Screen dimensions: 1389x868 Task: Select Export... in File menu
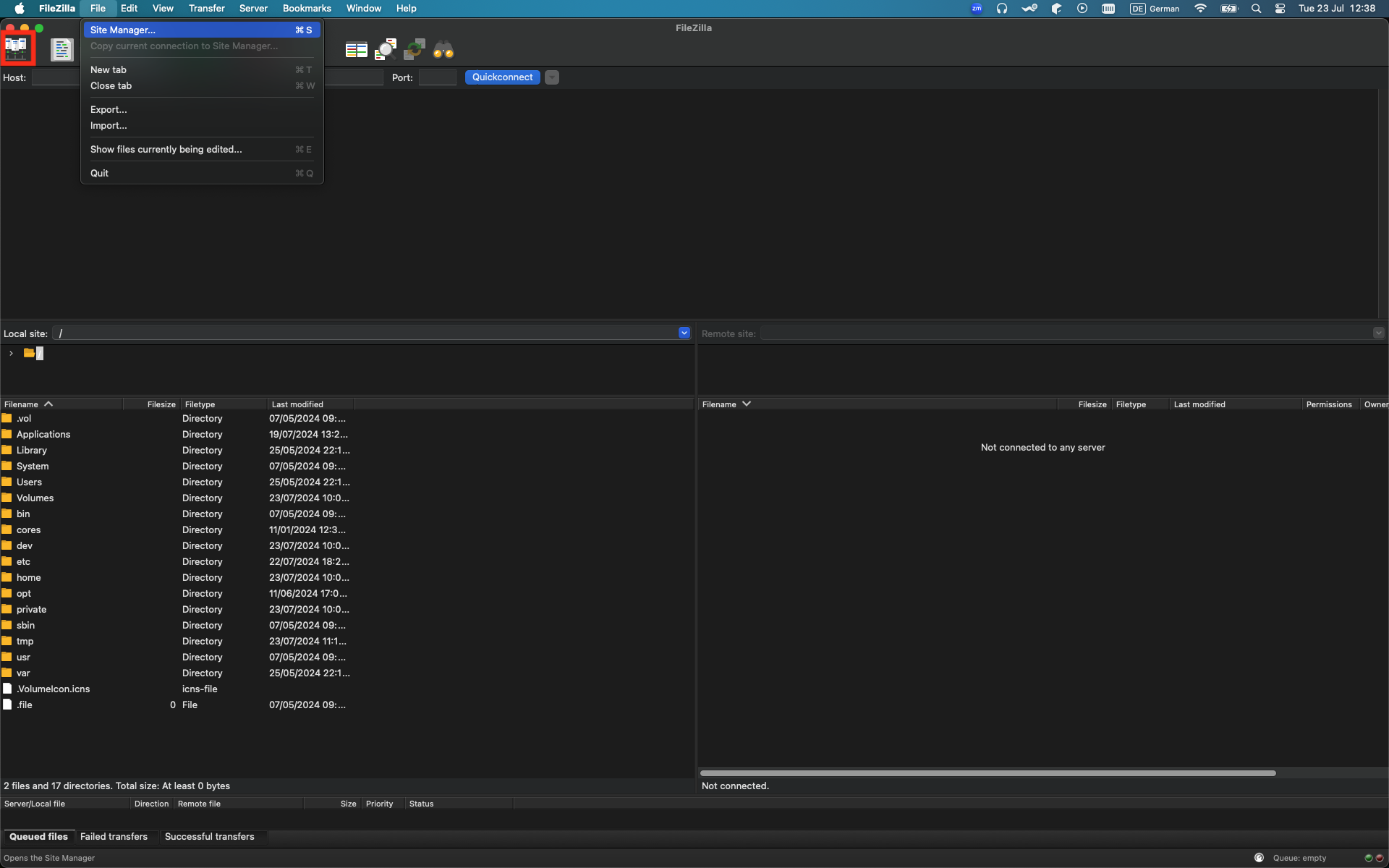tap(202, 109)
